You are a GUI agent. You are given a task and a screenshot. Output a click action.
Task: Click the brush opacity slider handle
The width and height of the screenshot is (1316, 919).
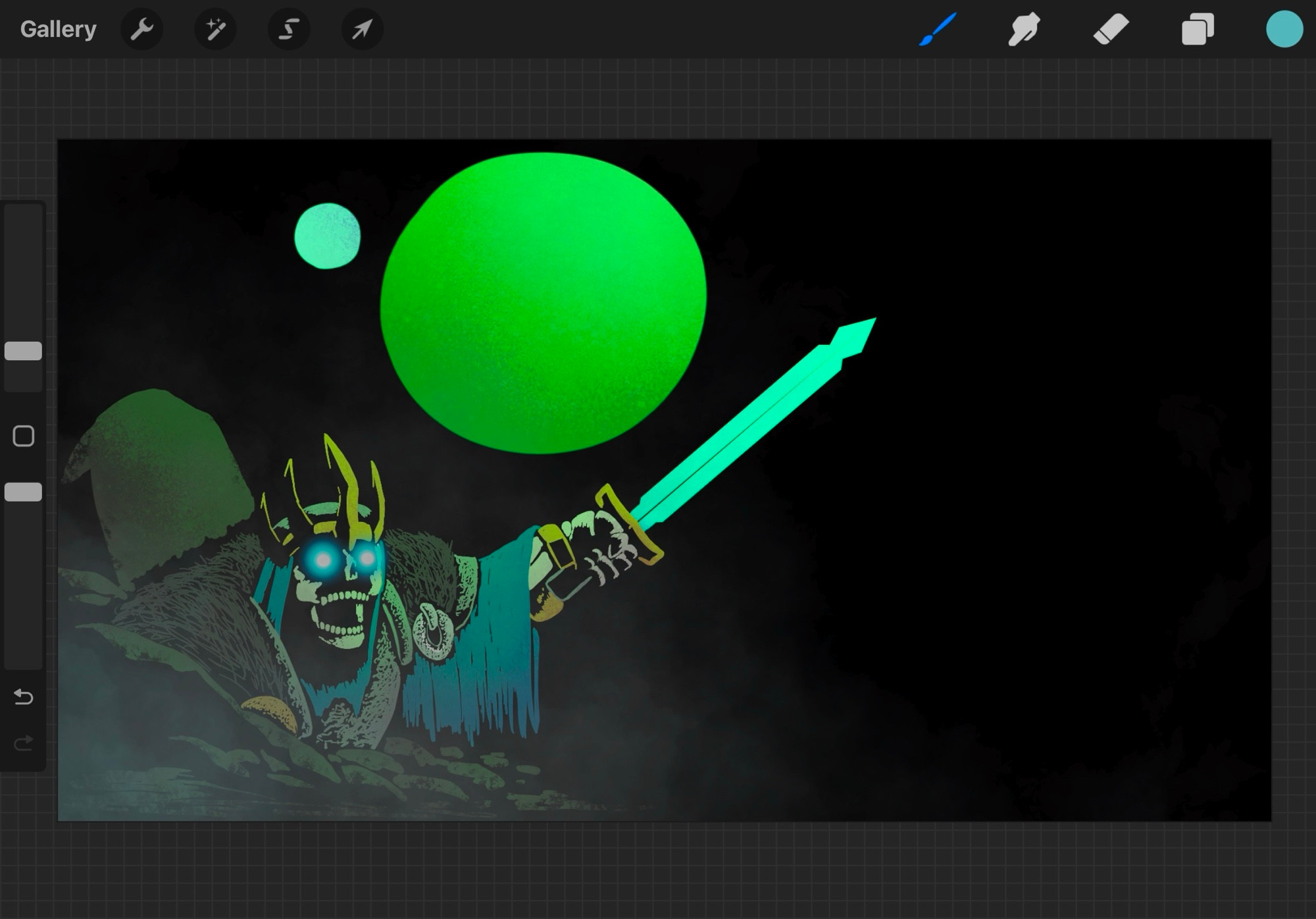pyautogui.click(x=24, y=492)
